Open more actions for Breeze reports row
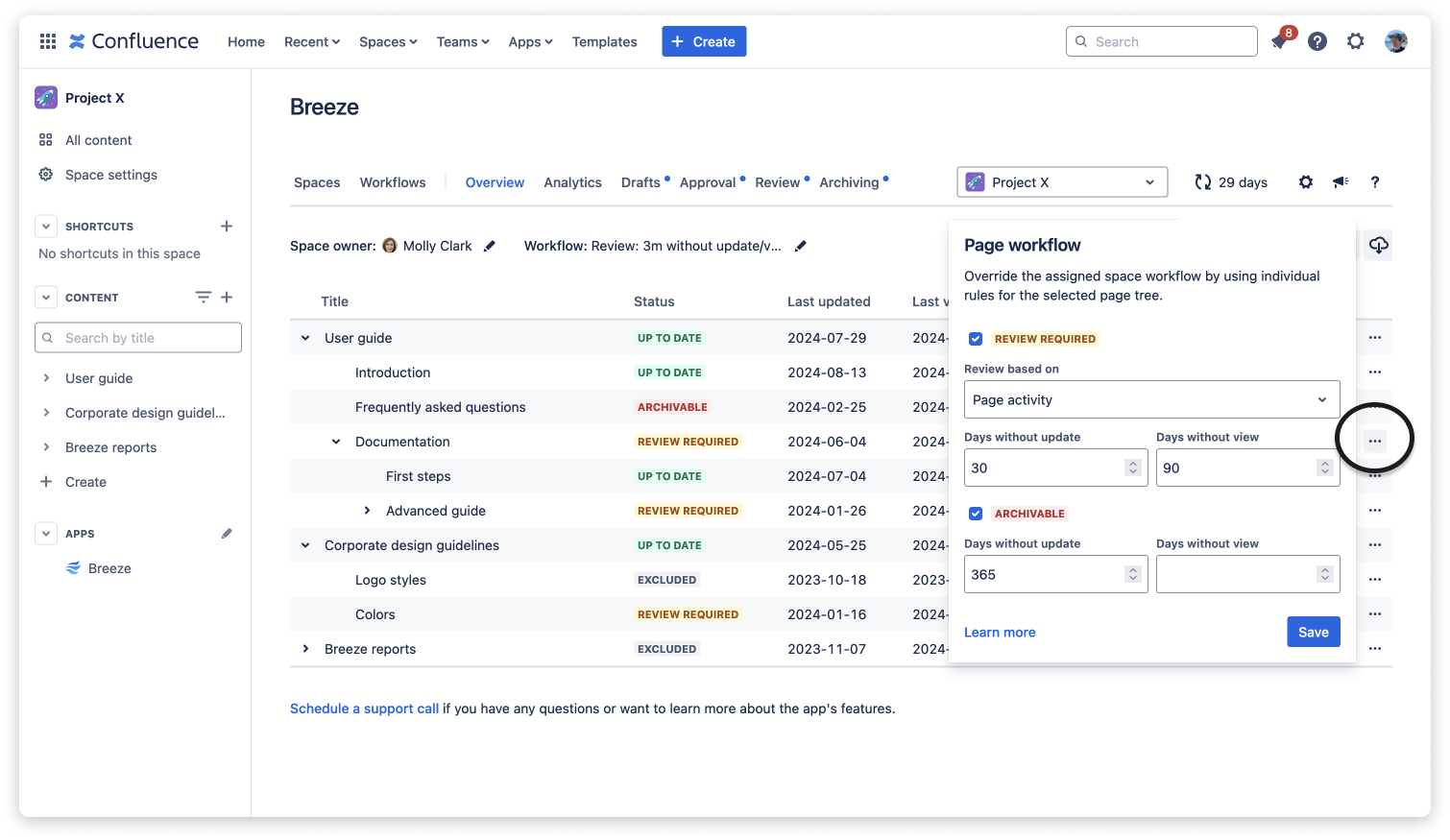The image size is (1450, 840). (x=1375, y=649)
